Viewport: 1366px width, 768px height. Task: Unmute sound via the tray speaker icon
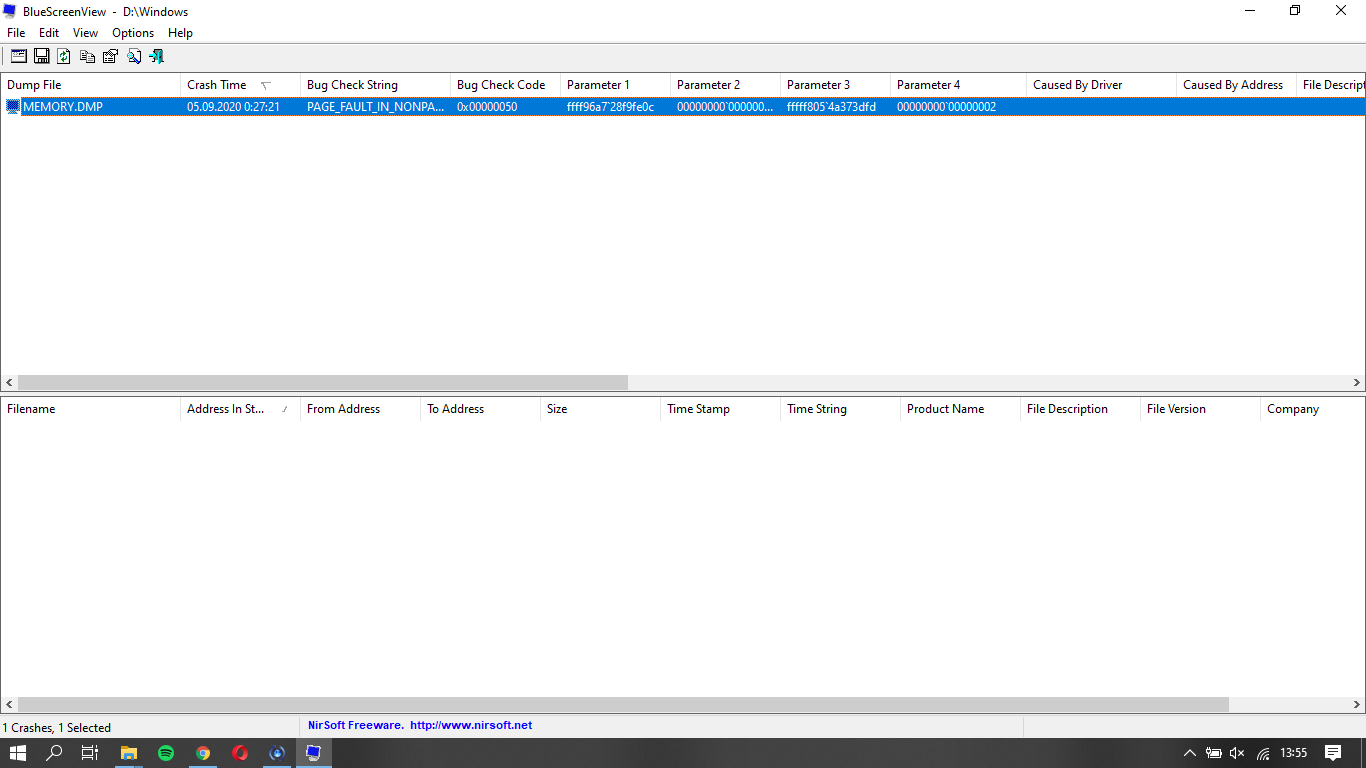pos(1237,753)
